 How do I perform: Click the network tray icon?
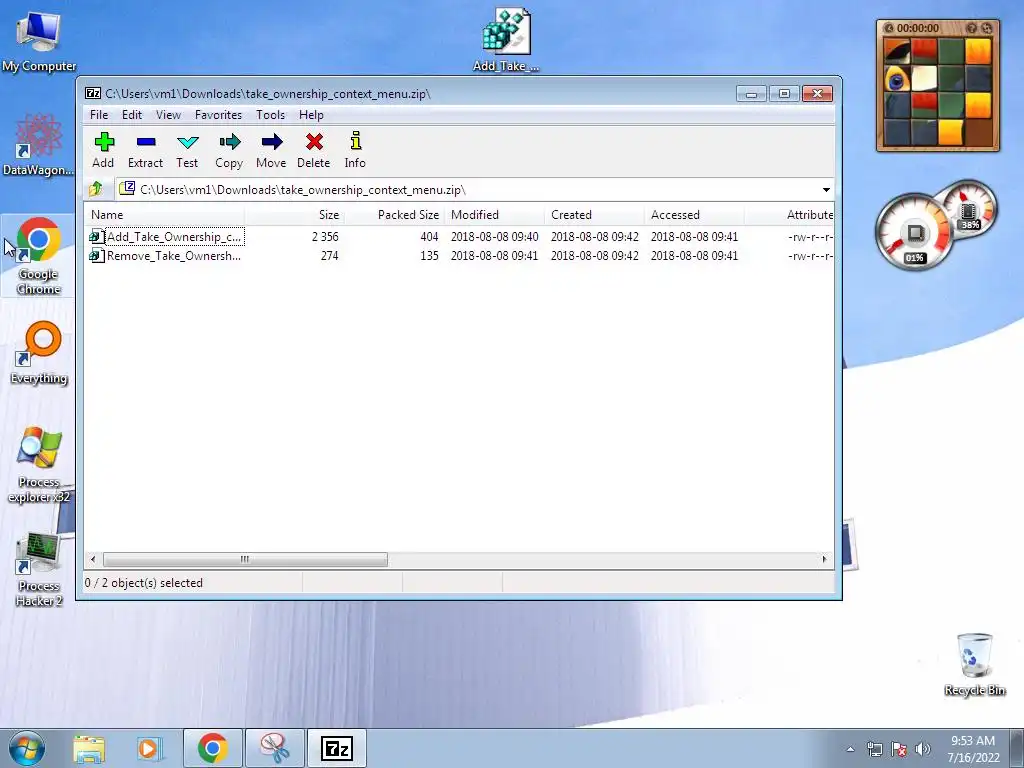coord(874,749)
